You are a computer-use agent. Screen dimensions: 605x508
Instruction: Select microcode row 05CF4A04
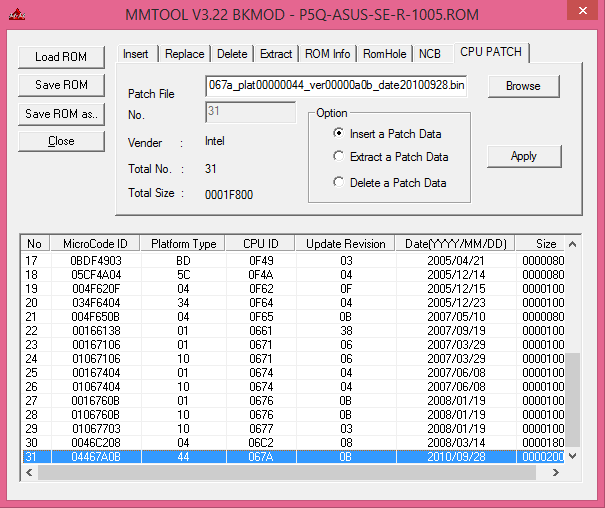(x=293, y=275)
